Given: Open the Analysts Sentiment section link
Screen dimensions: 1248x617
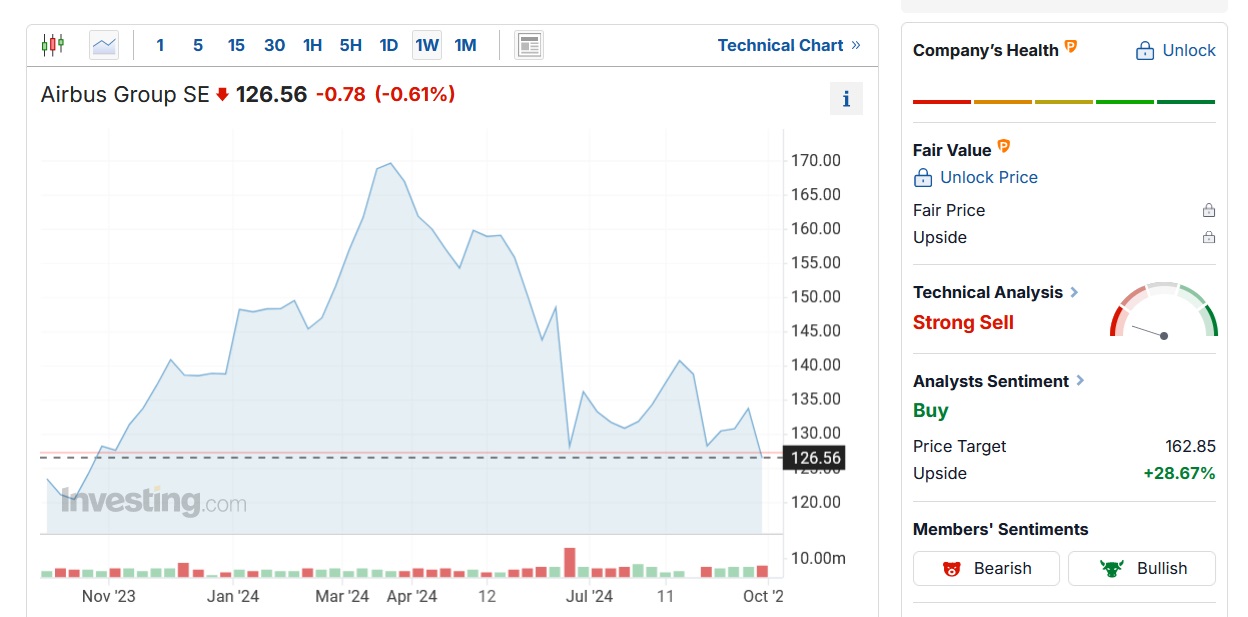Looking at the screenshot, I should pyautogui.click(x=999, y=381).
